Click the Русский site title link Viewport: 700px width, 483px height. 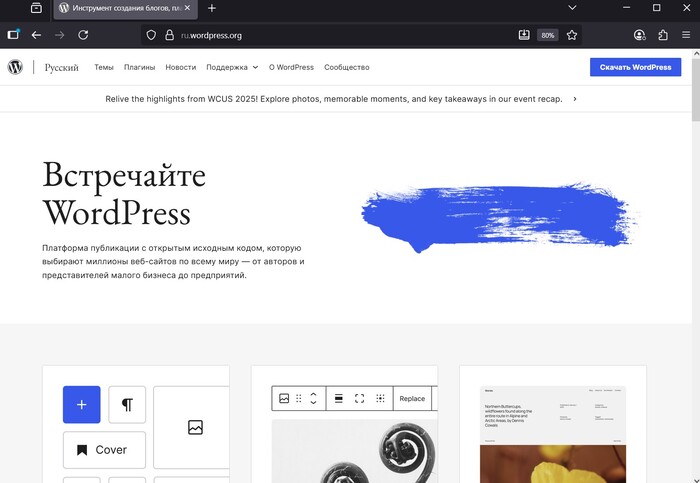tap(62, 67)
